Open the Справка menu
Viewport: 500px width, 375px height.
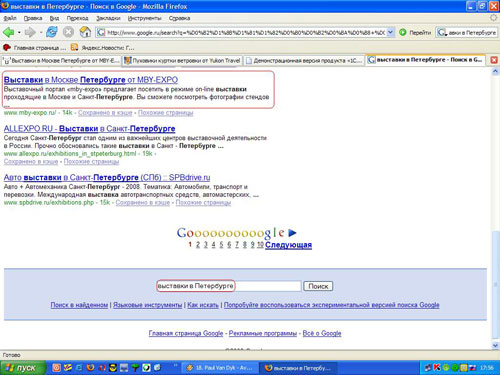click(179, 18)
